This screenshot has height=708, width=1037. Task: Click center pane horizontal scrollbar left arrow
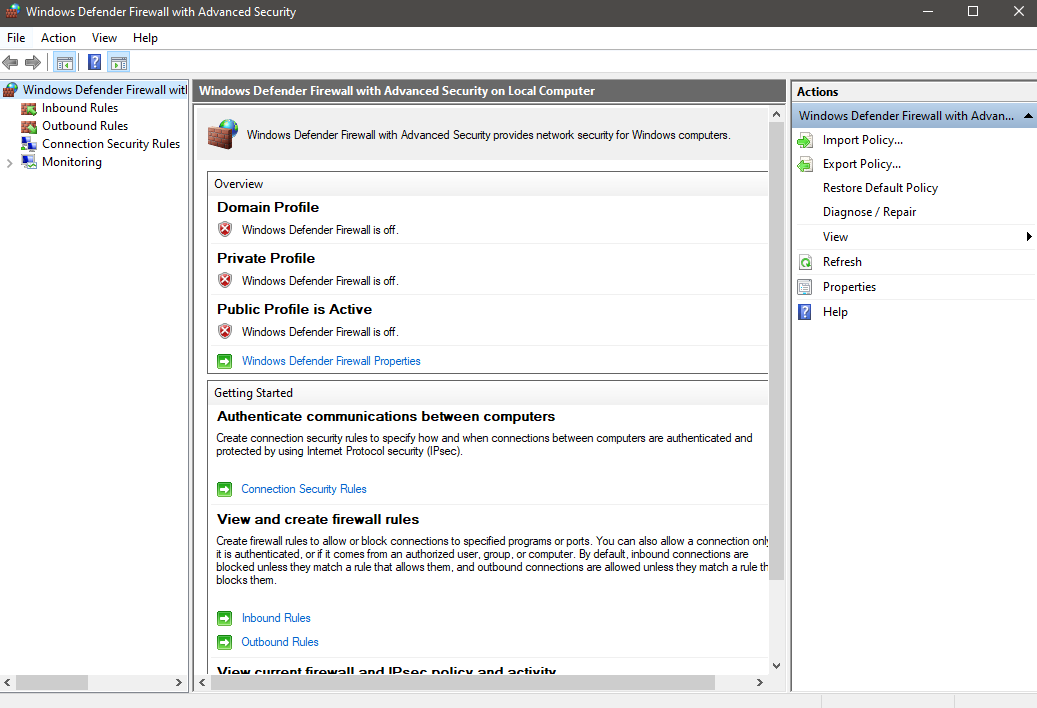(202, 682)
